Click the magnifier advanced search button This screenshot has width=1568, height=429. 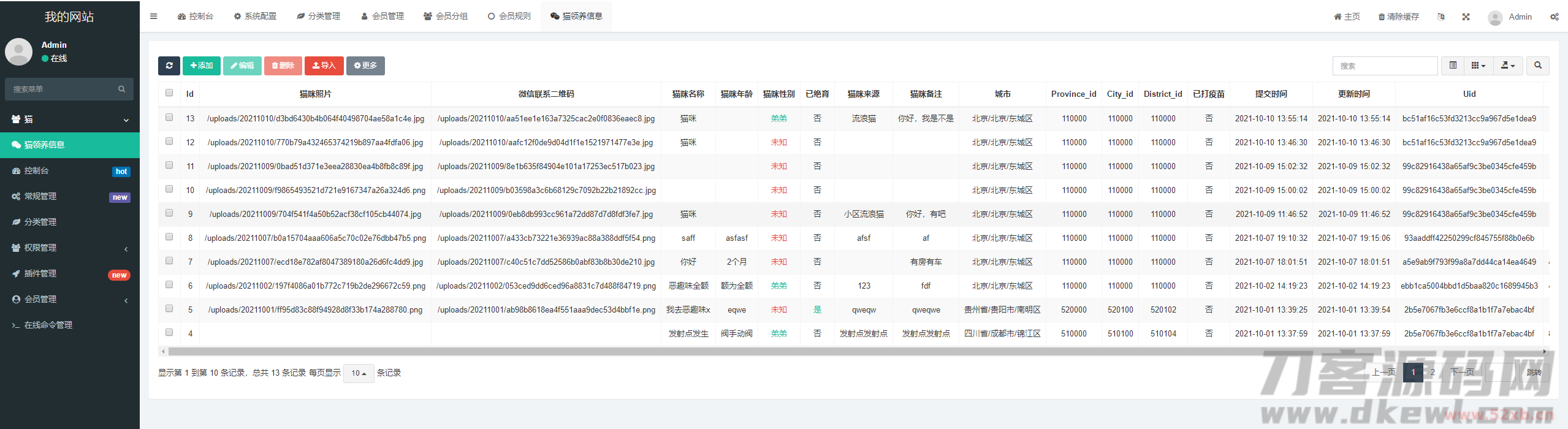coord(1537,66)
